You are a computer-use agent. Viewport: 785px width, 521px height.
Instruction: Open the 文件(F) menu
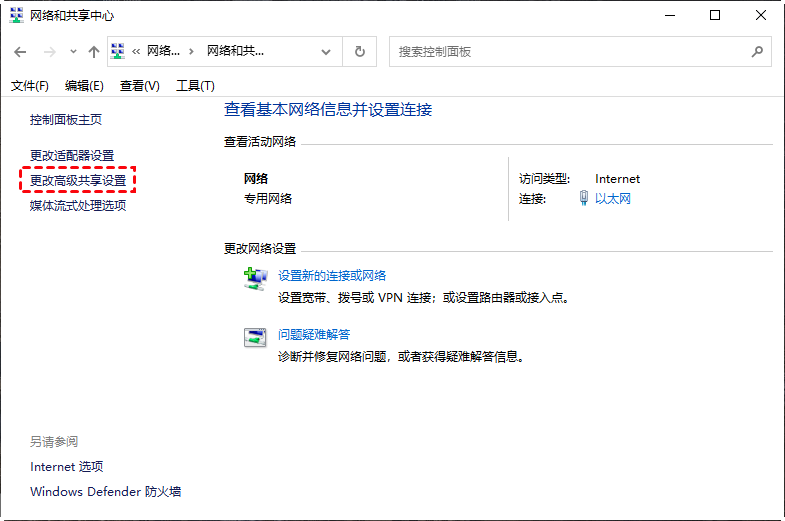[30, 86]
